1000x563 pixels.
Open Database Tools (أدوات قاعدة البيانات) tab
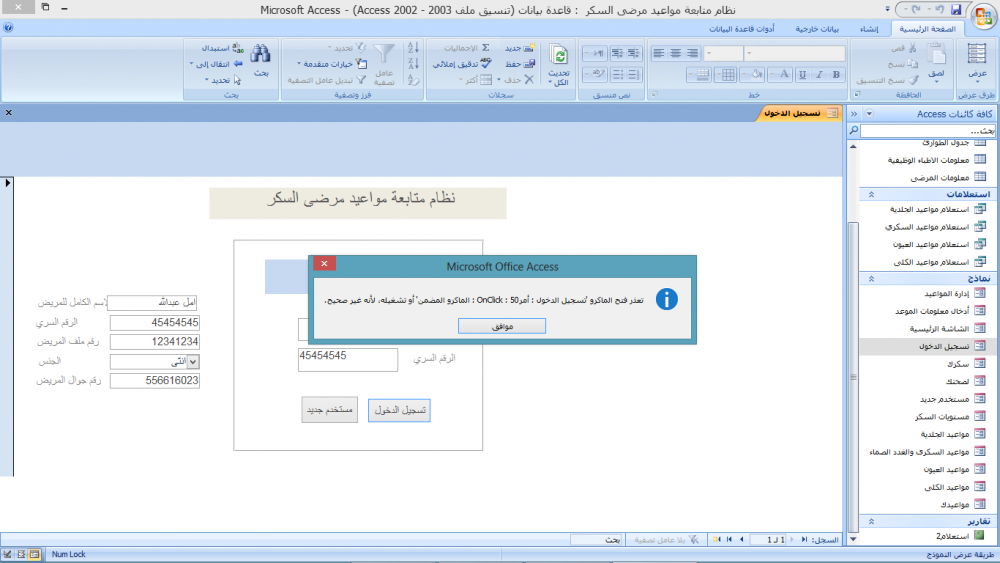point(742,29)
